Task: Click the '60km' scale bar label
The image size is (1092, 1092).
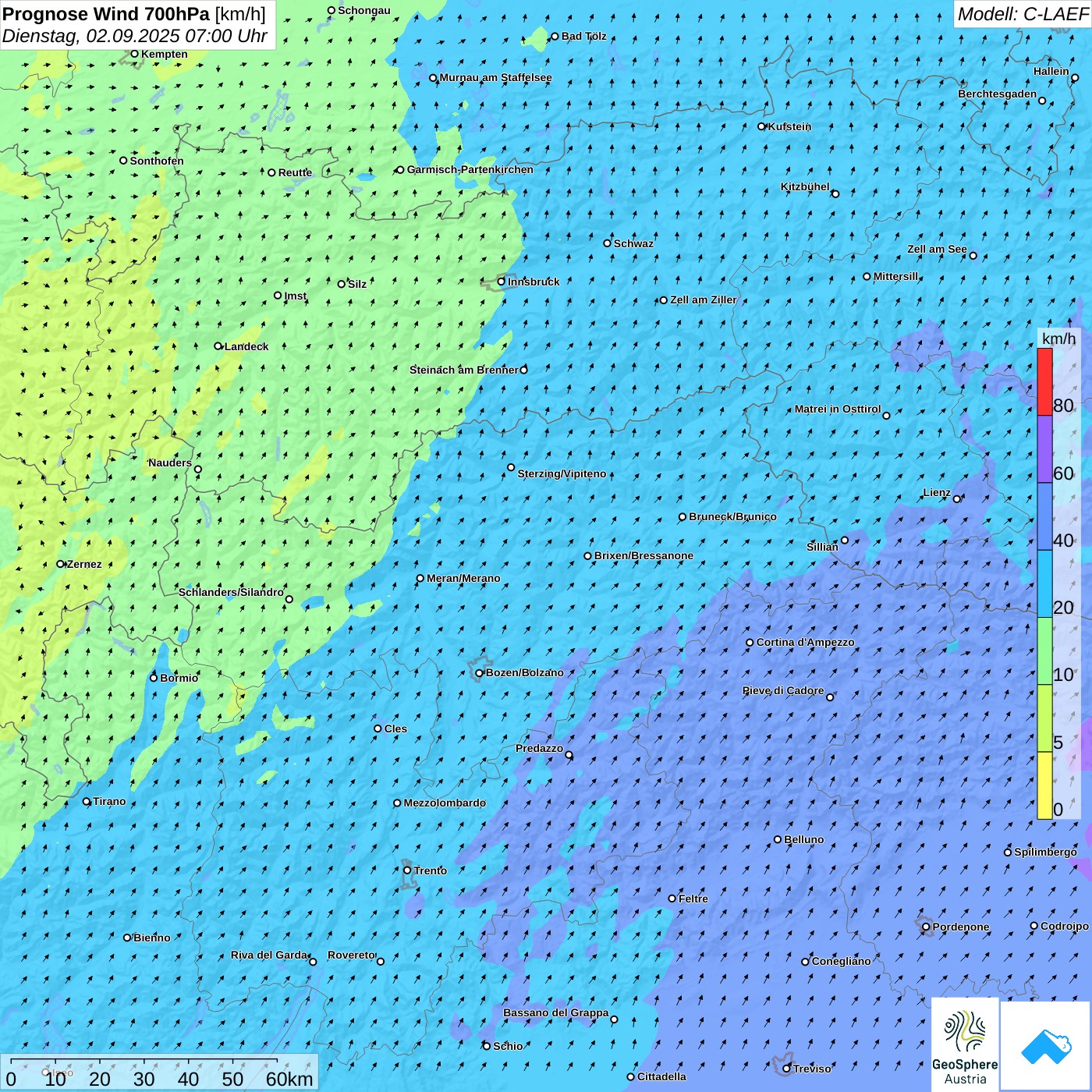Action: click(x=289, y=1079)
